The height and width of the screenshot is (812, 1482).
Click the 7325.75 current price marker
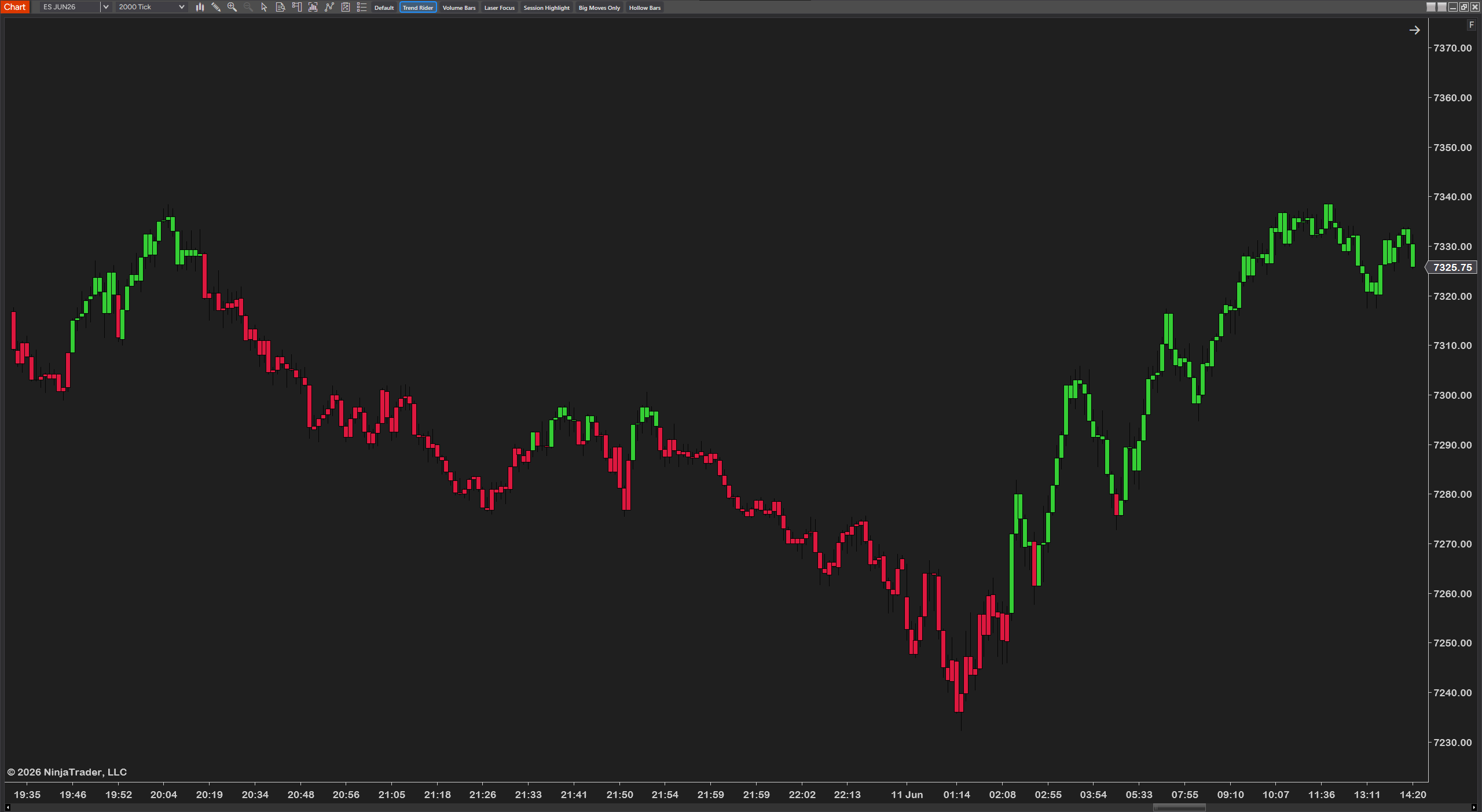1452,267
